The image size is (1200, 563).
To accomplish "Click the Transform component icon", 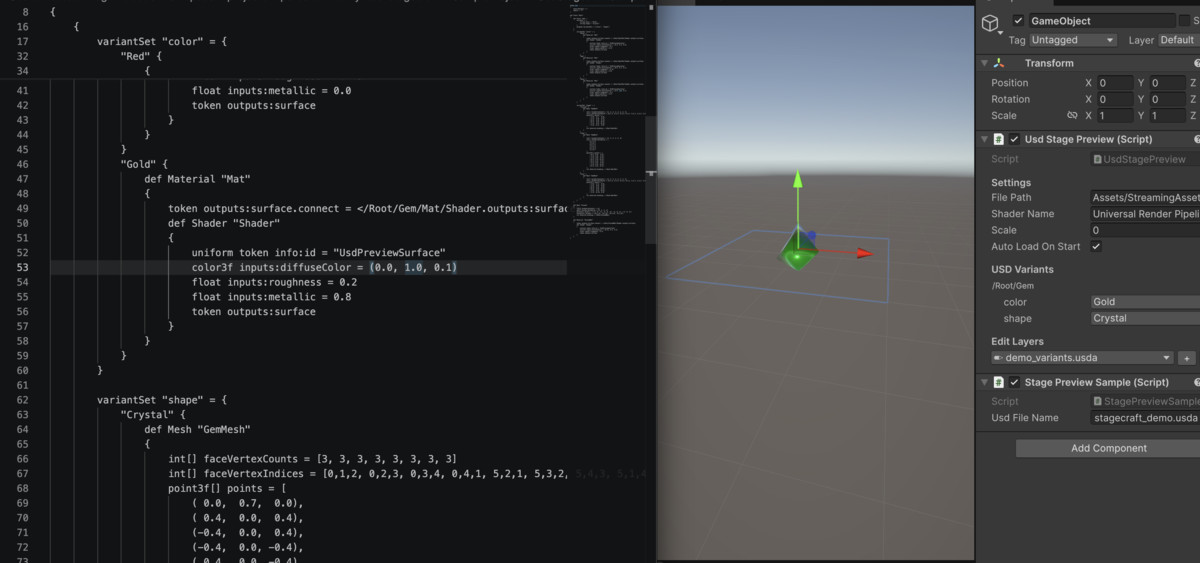I will 999,63.
